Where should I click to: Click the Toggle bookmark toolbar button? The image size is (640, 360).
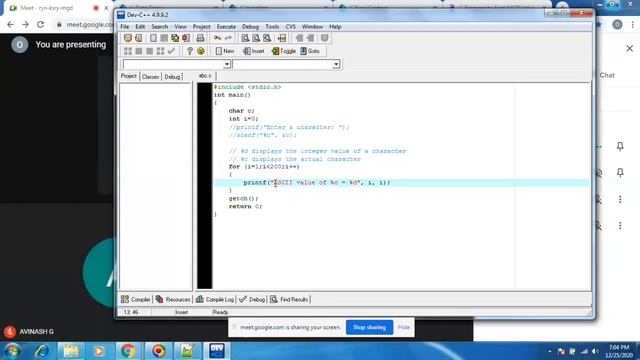click(x=283, y=51)
